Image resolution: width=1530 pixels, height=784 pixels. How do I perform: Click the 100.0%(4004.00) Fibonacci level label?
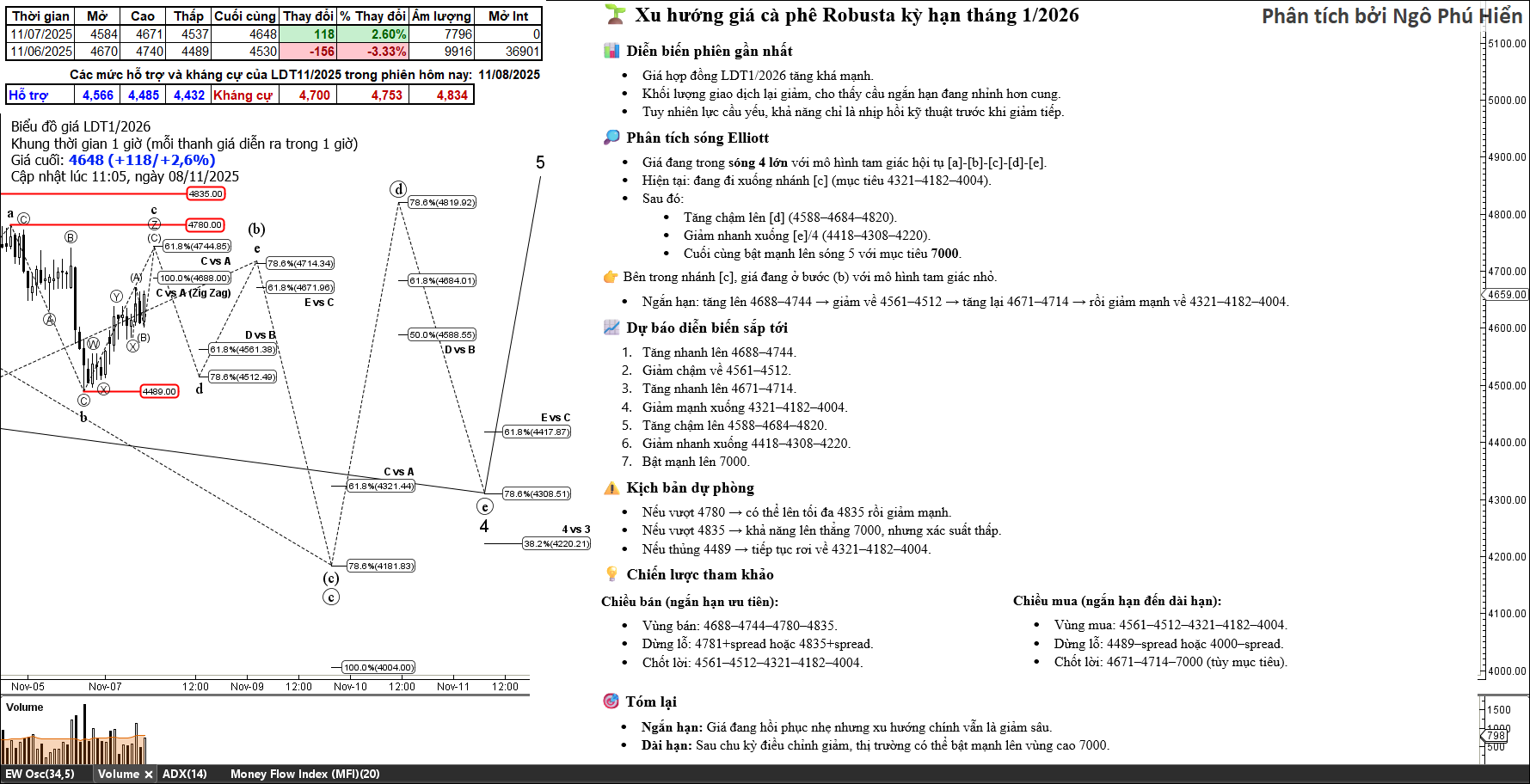378,668
